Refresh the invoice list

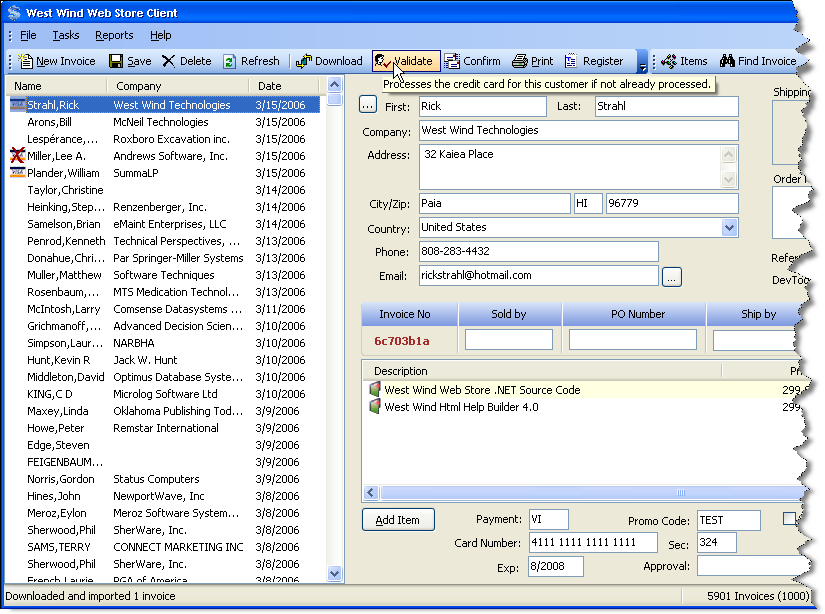coord(229,62)
